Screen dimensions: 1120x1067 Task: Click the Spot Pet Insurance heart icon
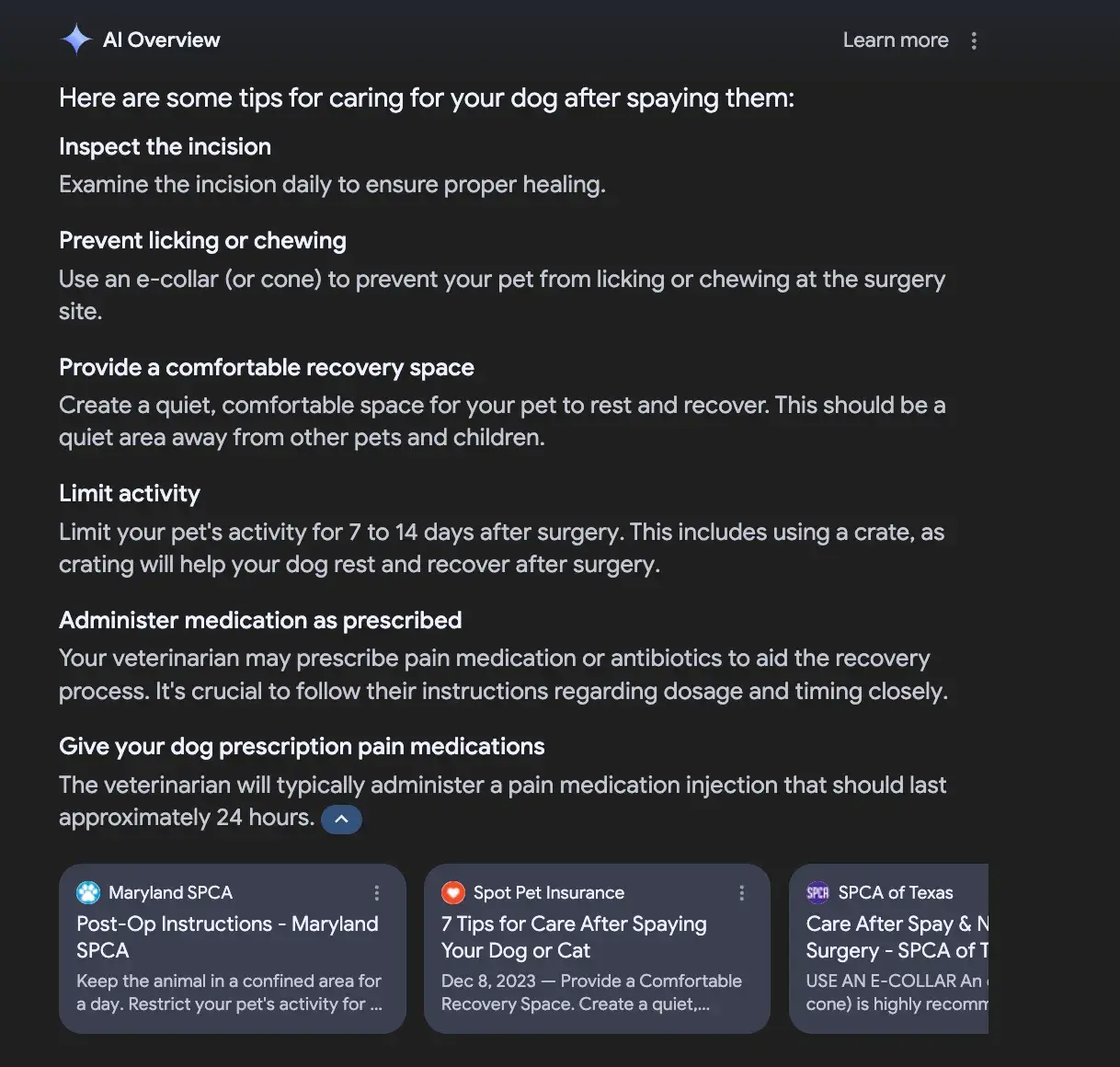[453, 892]
